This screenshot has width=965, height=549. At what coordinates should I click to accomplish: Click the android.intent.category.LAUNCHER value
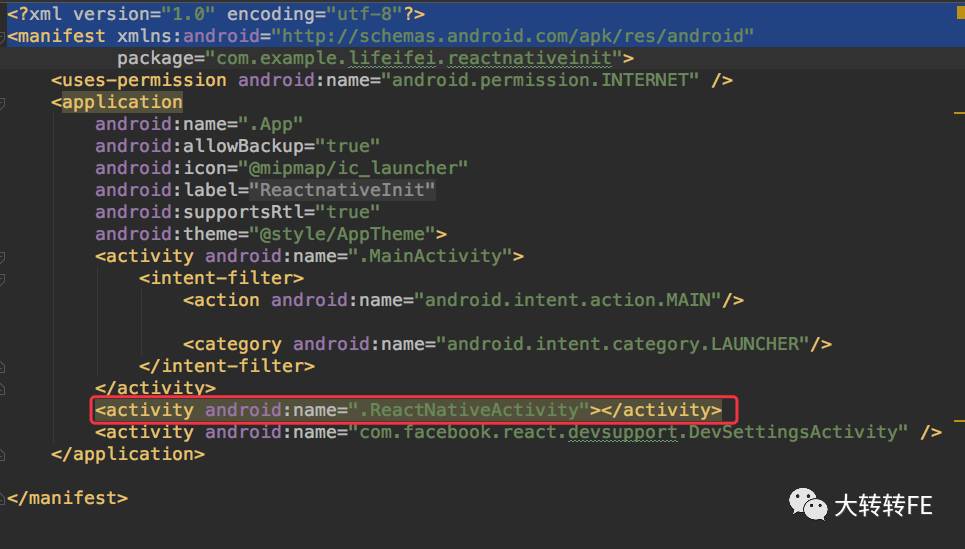(x=623, y=344)
